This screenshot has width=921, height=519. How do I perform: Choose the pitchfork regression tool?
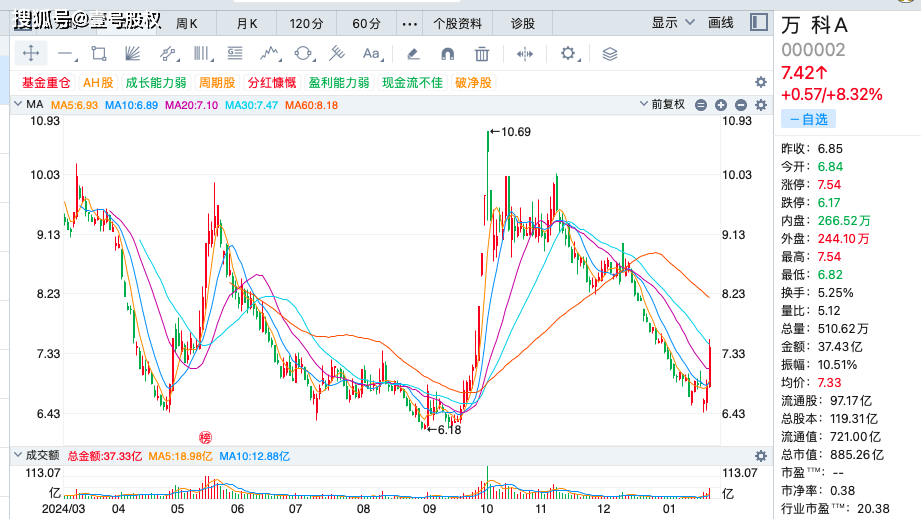tap(337, 54)
